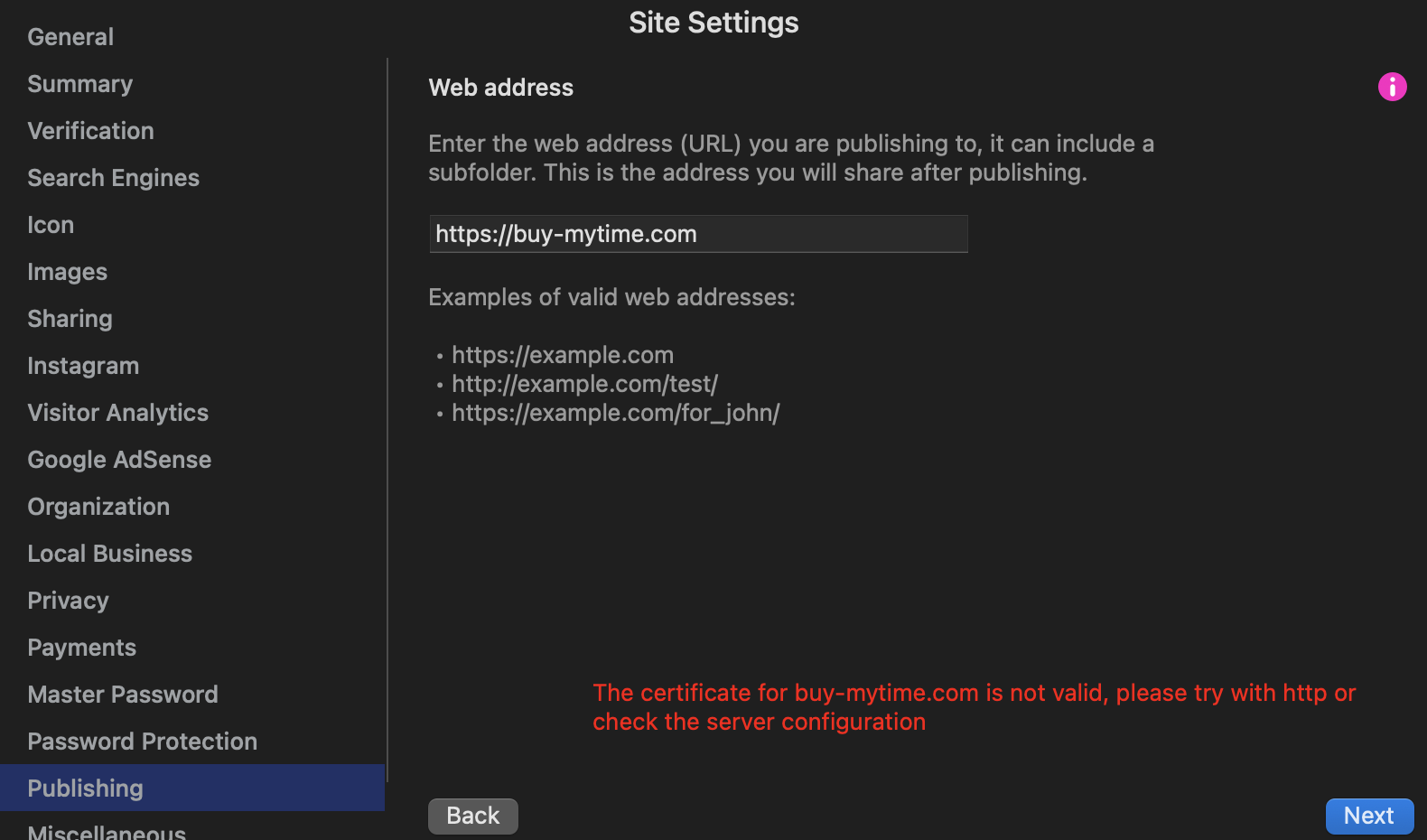Select Visitor Analytics in sidebar
This screenshot has height=840, width=1427.
point(117,413)
